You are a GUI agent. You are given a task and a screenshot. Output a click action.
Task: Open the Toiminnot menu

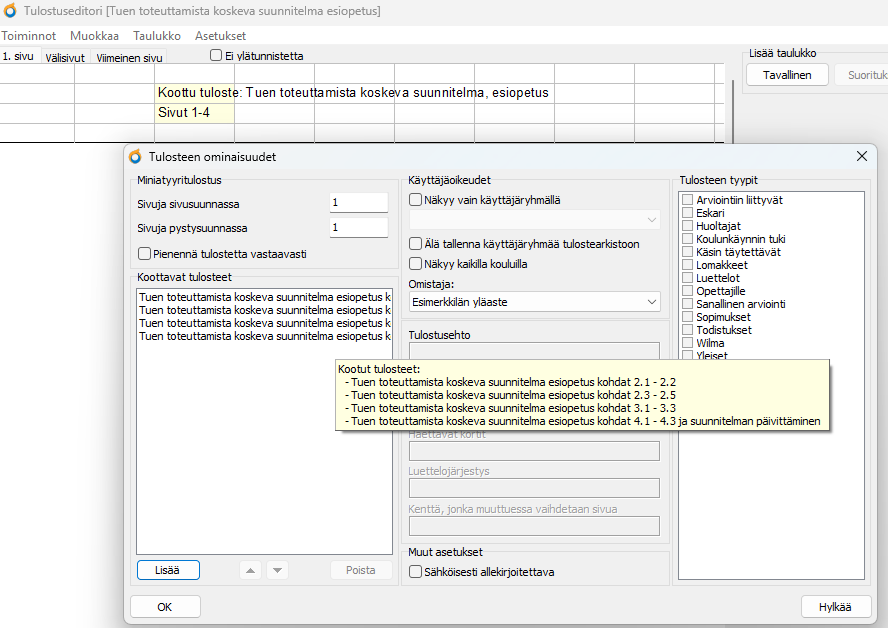point(28,35)
